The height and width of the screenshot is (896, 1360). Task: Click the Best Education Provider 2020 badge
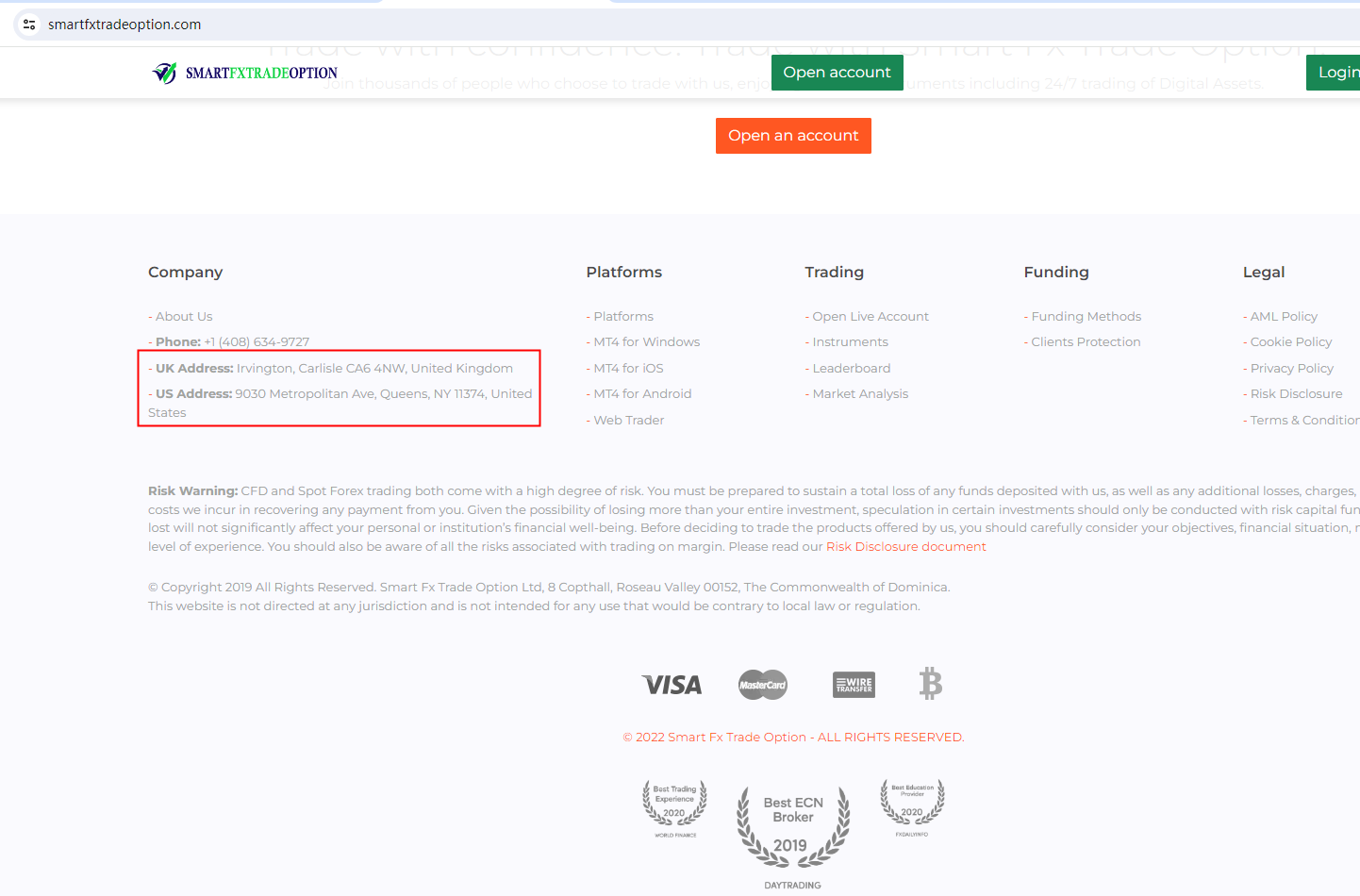(x=912, y=807)
